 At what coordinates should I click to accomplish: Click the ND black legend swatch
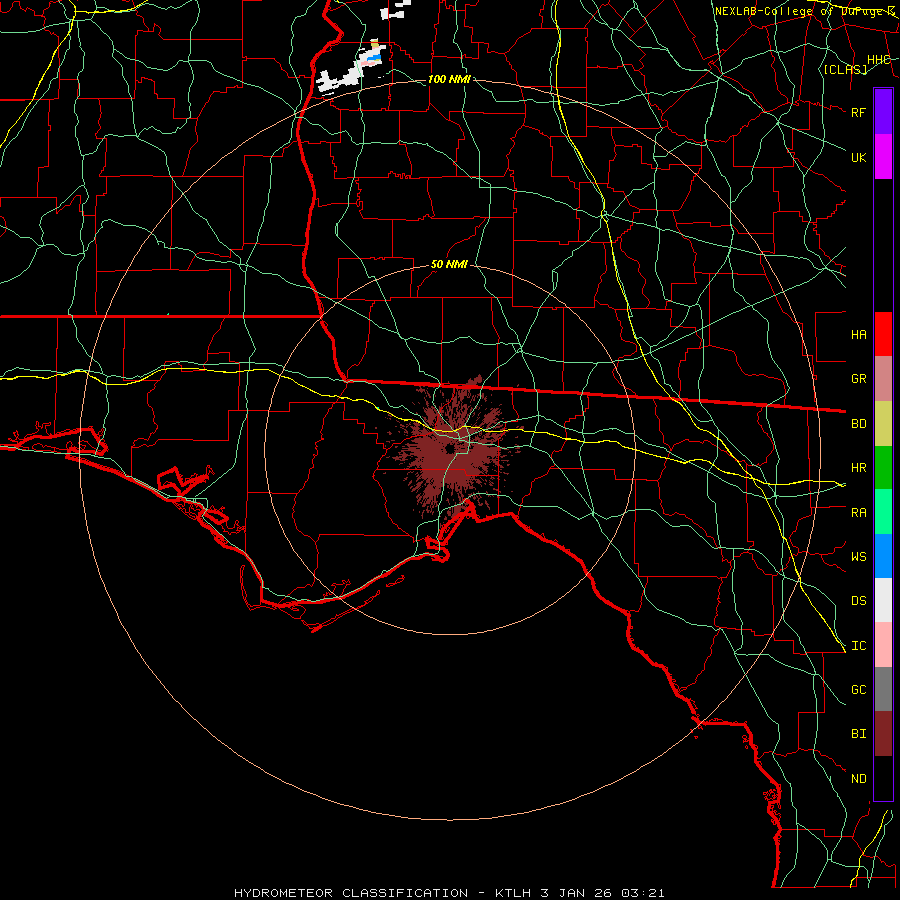point(883,778)
